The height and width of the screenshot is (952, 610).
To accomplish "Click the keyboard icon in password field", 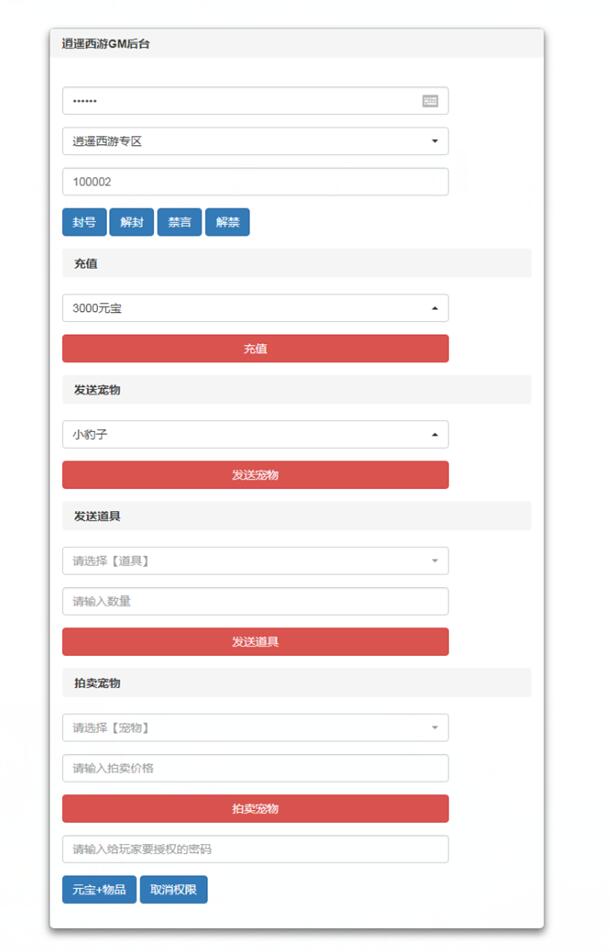I will tap(430, 101).
